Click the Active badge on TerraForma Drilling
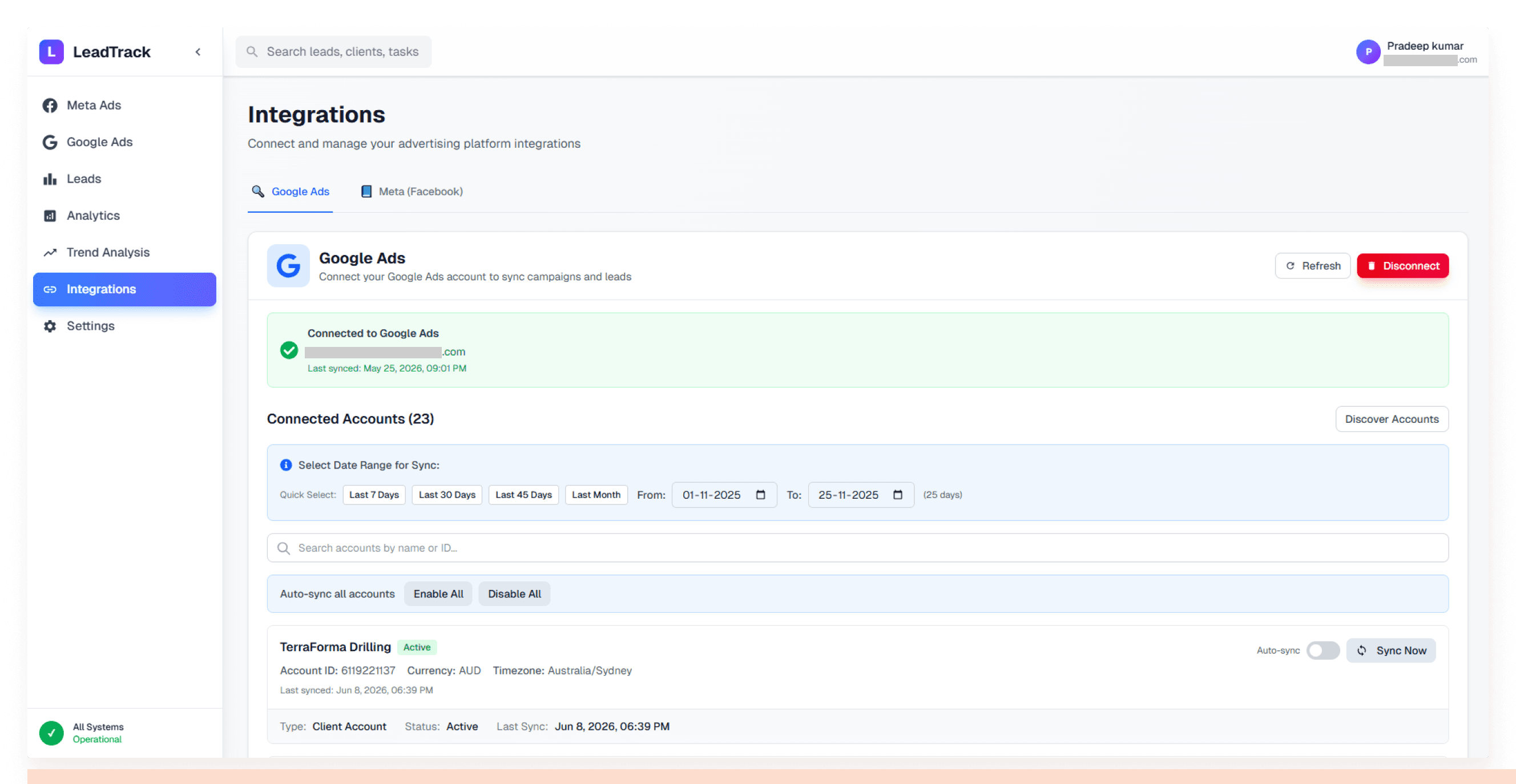This screenshot has height=784, width=1516. (x=417, y=648)
